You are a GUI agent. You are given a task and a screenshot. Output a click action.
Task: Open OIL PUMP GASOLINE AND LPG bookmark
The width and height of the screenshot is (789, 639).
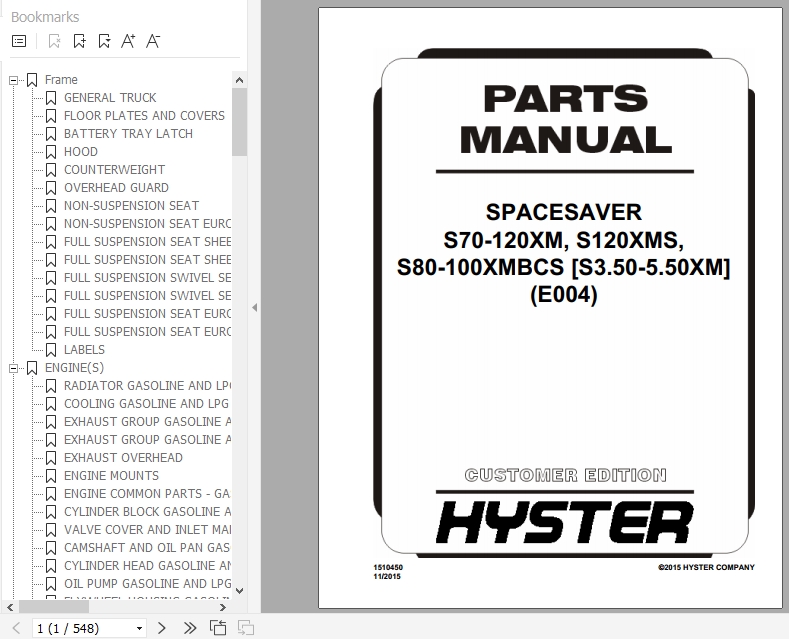(x=147, y=584)
